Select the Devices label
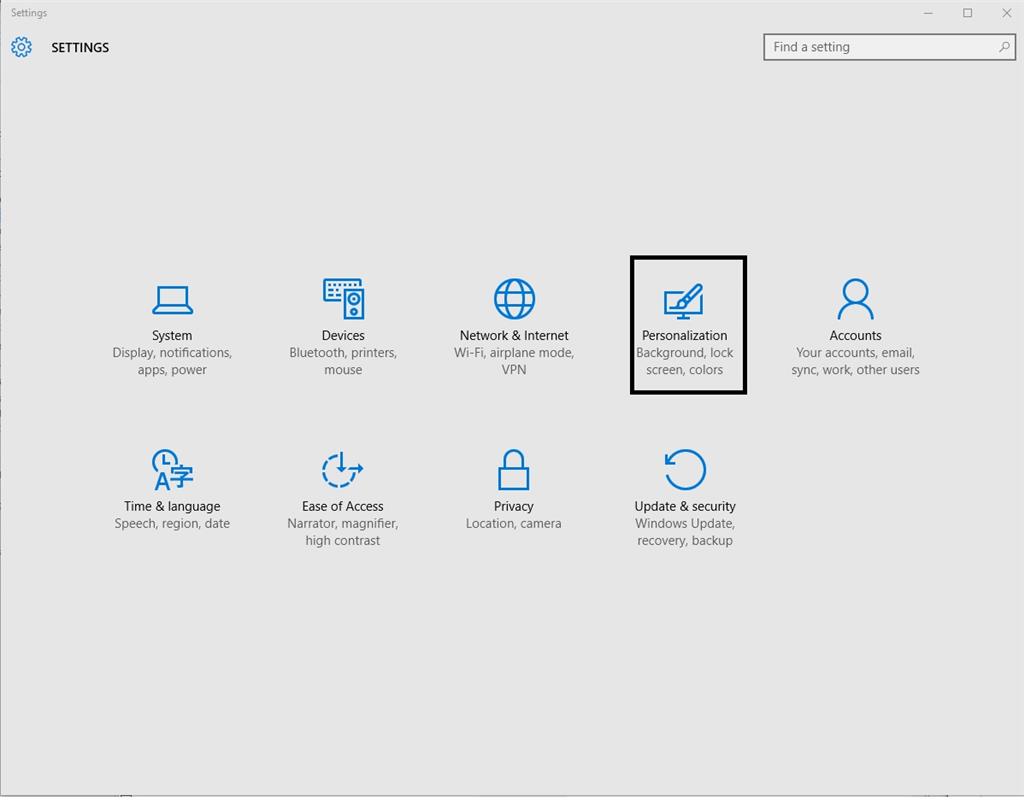1024x801 pixels. coord(343,336)
